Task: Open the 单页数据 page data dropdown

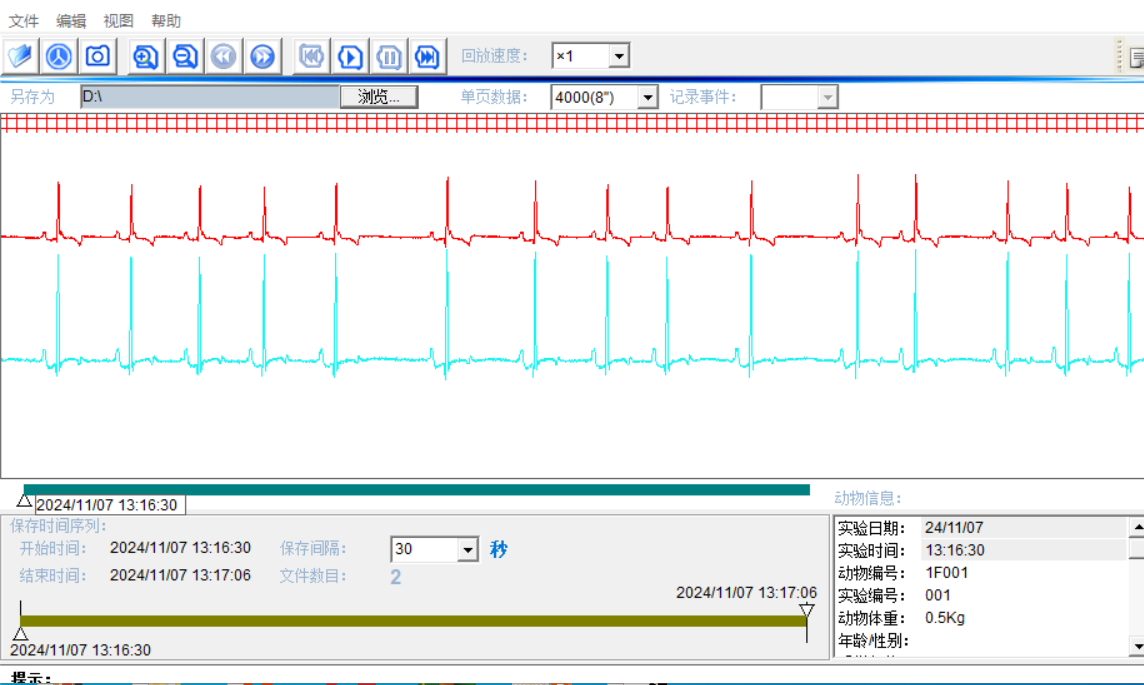Action: [647, 97]
